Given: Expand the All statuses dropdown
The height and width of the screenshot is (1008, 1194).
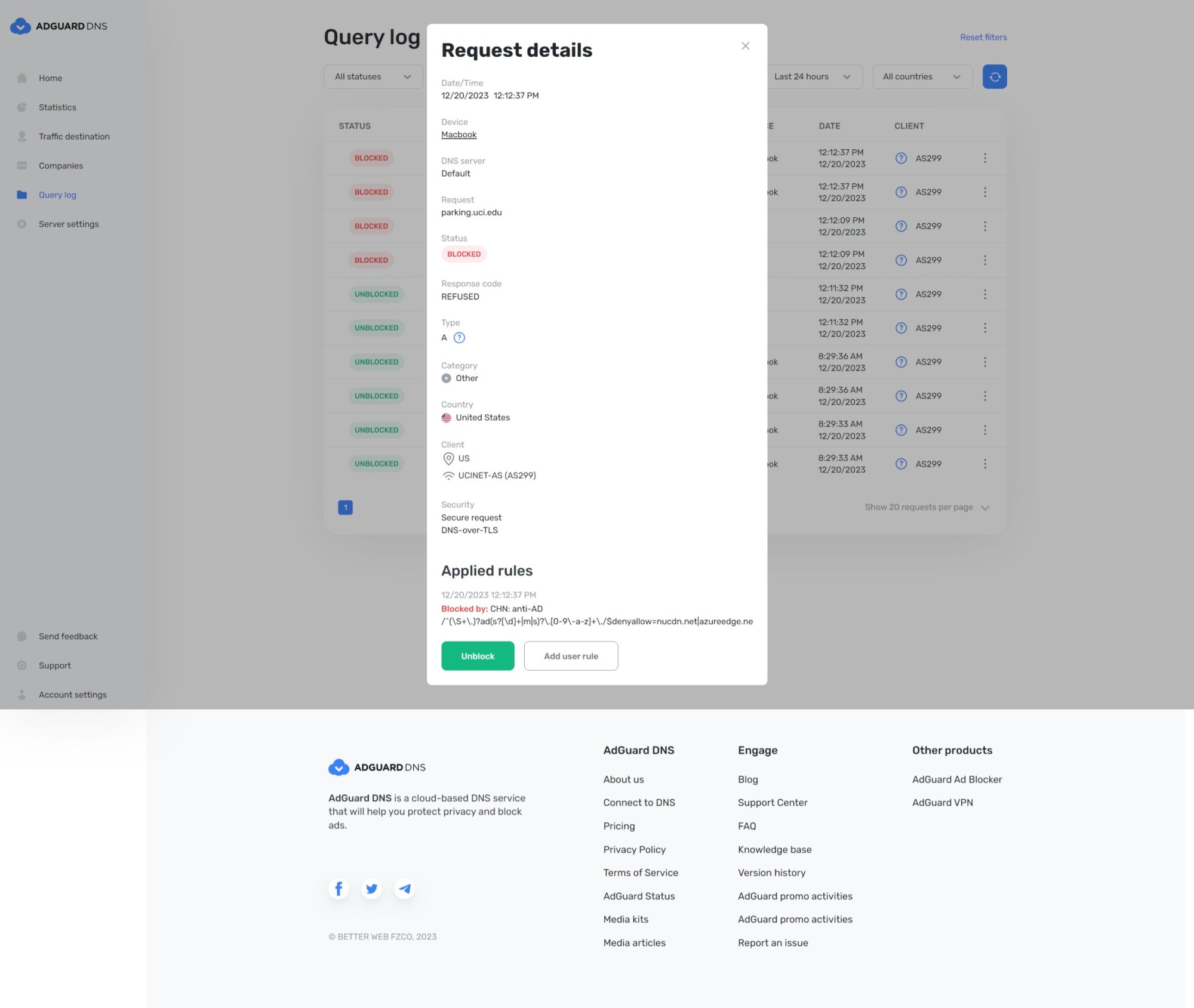Looking at the screenshot, I should click(373, 76).
